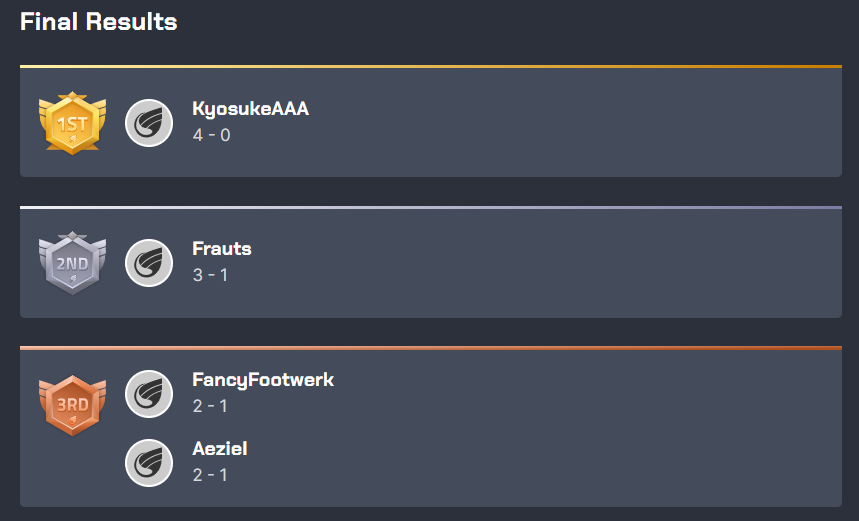The width and height of the screenshot is (859, 521).
Task: Click the Frauts player name
Action: (x=222, y=249)
